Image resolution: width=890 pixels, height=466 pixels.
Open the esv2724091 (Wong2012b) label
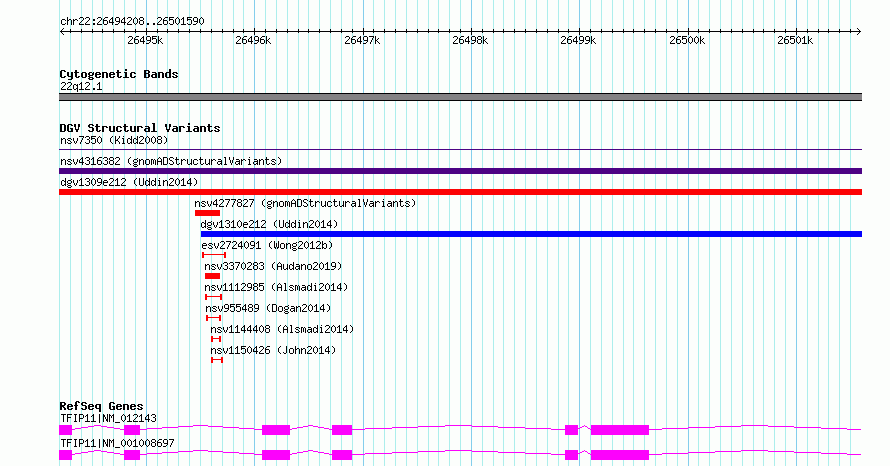point(267,245)
